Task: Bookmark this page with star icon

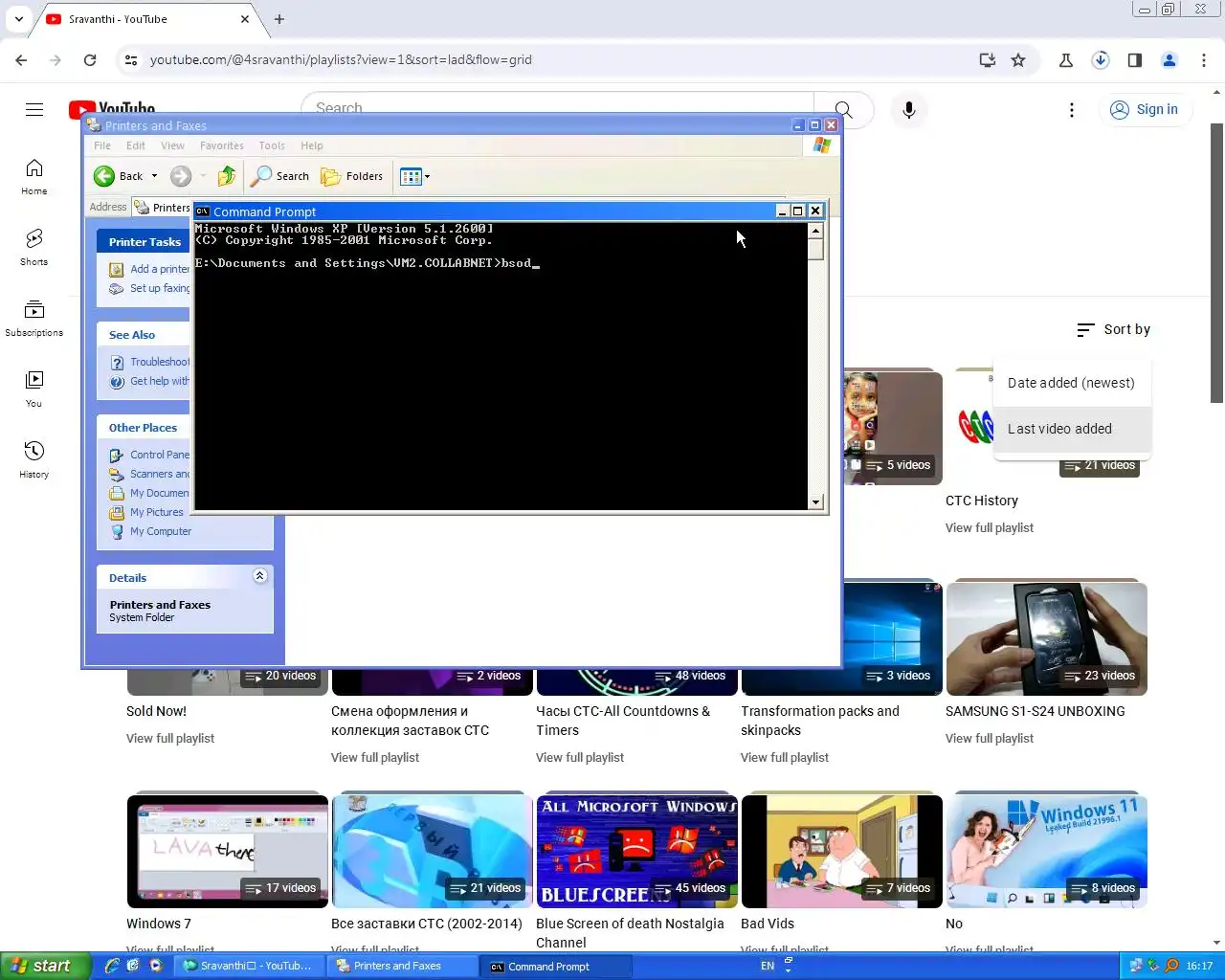Action: pyautogui.click(x=1018, y=60)
